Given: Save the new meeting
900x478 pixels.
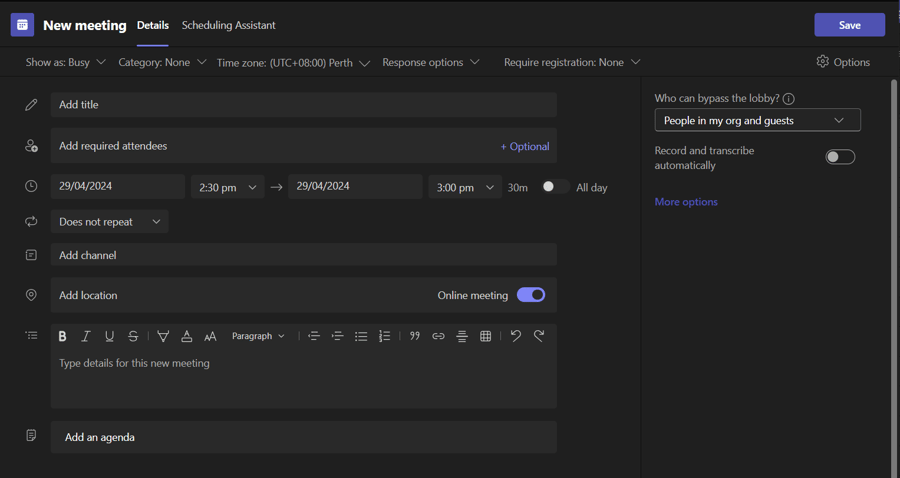Looking at the screenshot, I should (849, 25).
